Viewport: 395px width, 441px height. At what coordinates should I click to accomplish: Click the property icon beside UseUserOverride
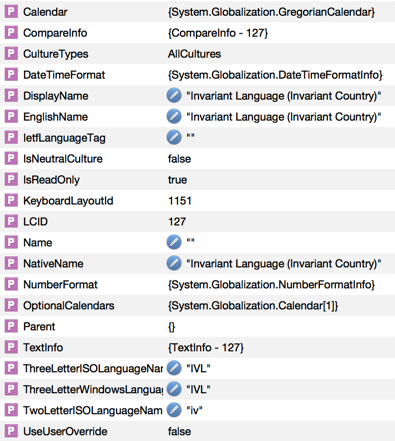point(11,431)
